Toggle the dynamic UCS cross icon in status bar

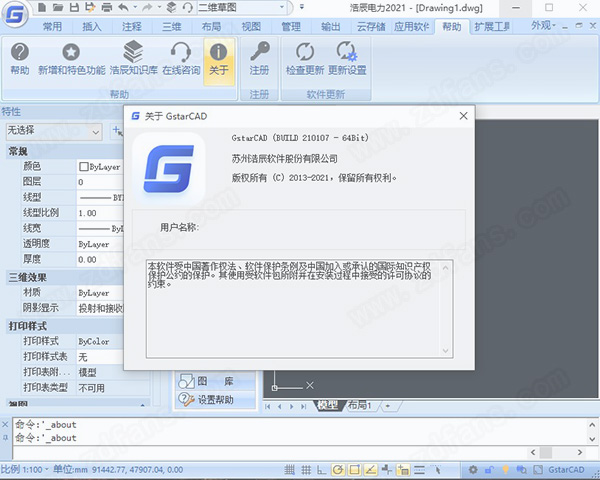pos(387,470)
